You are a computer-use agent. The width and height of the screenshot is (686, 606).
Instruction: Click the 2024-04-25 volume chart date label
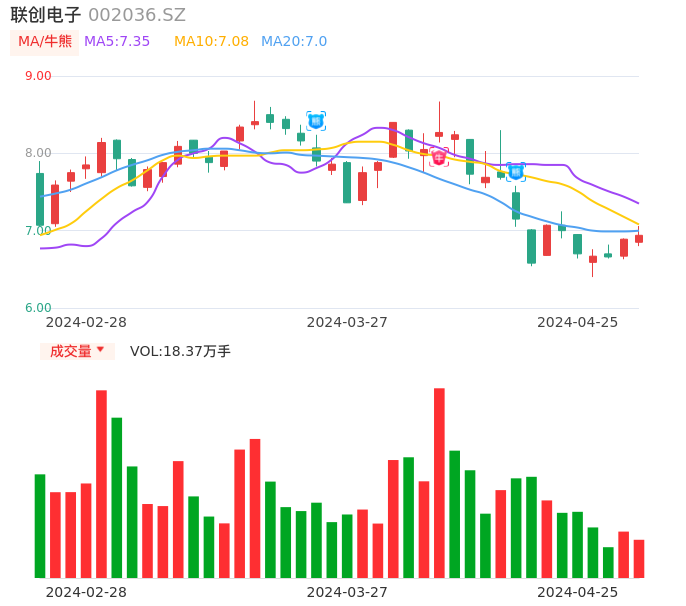(x=578, y=592)
